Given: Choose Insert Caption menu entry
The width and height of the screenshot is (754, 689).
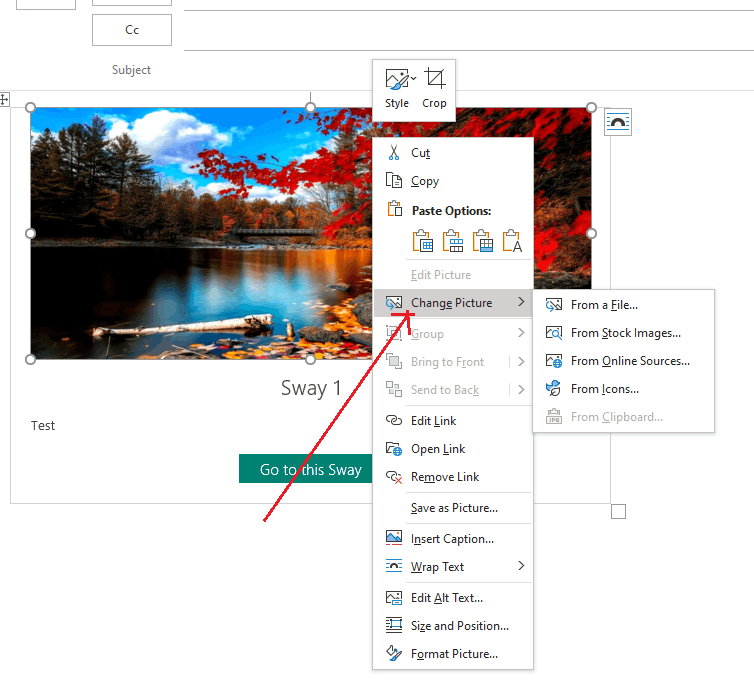Looking at the screenshot, I should [453, 539].
